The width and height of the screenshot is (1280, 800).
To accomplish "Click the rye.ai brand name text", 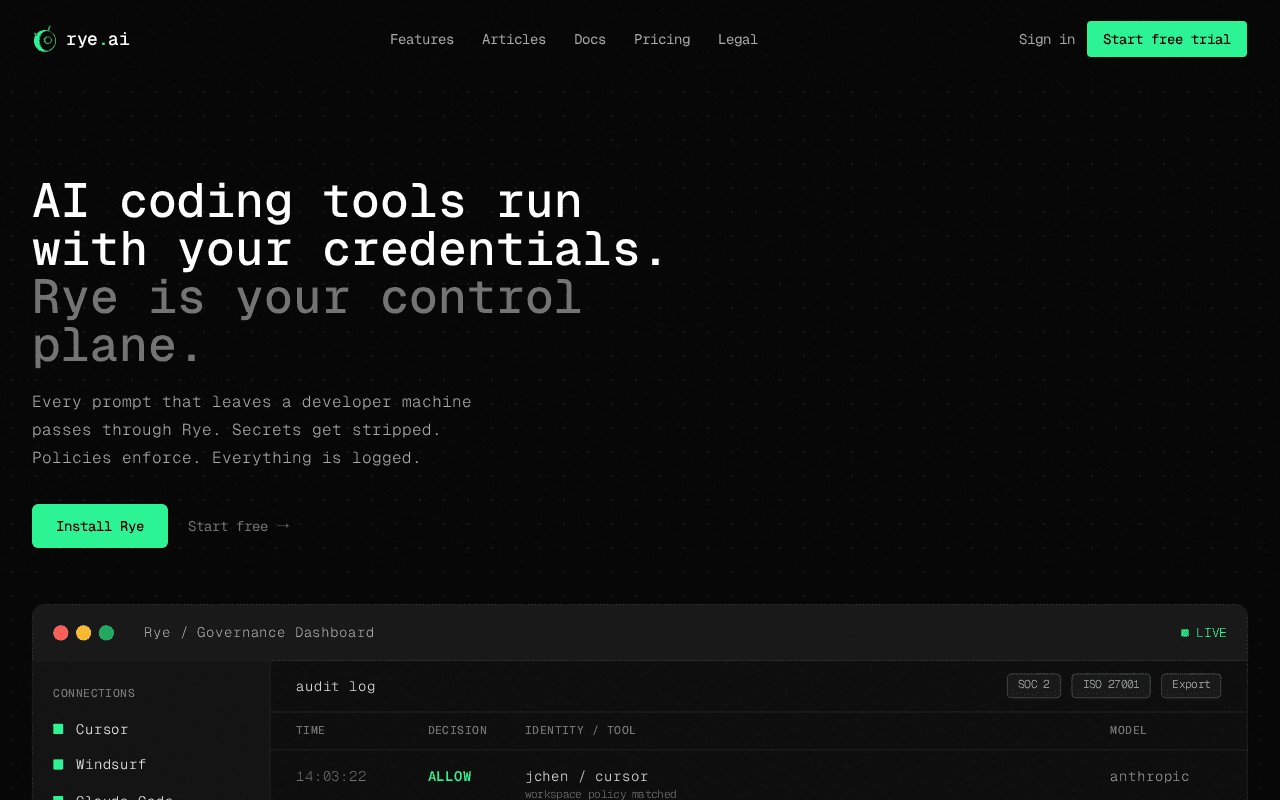I will [x=98, y=39].
